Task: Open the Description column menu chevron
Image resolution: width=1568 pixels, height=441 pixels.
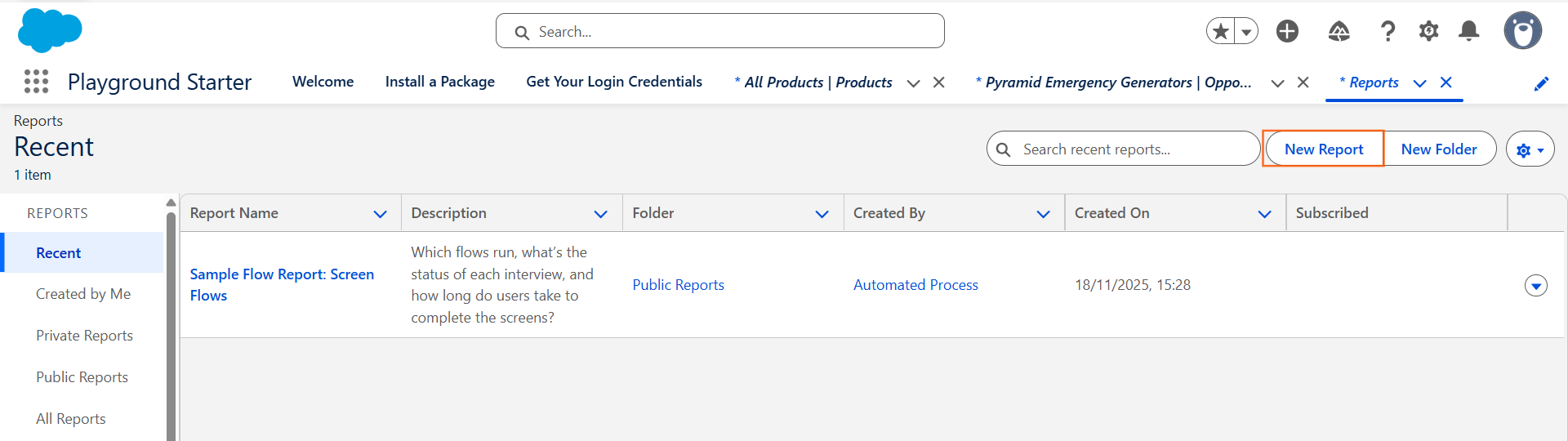Action: point(601,214)
